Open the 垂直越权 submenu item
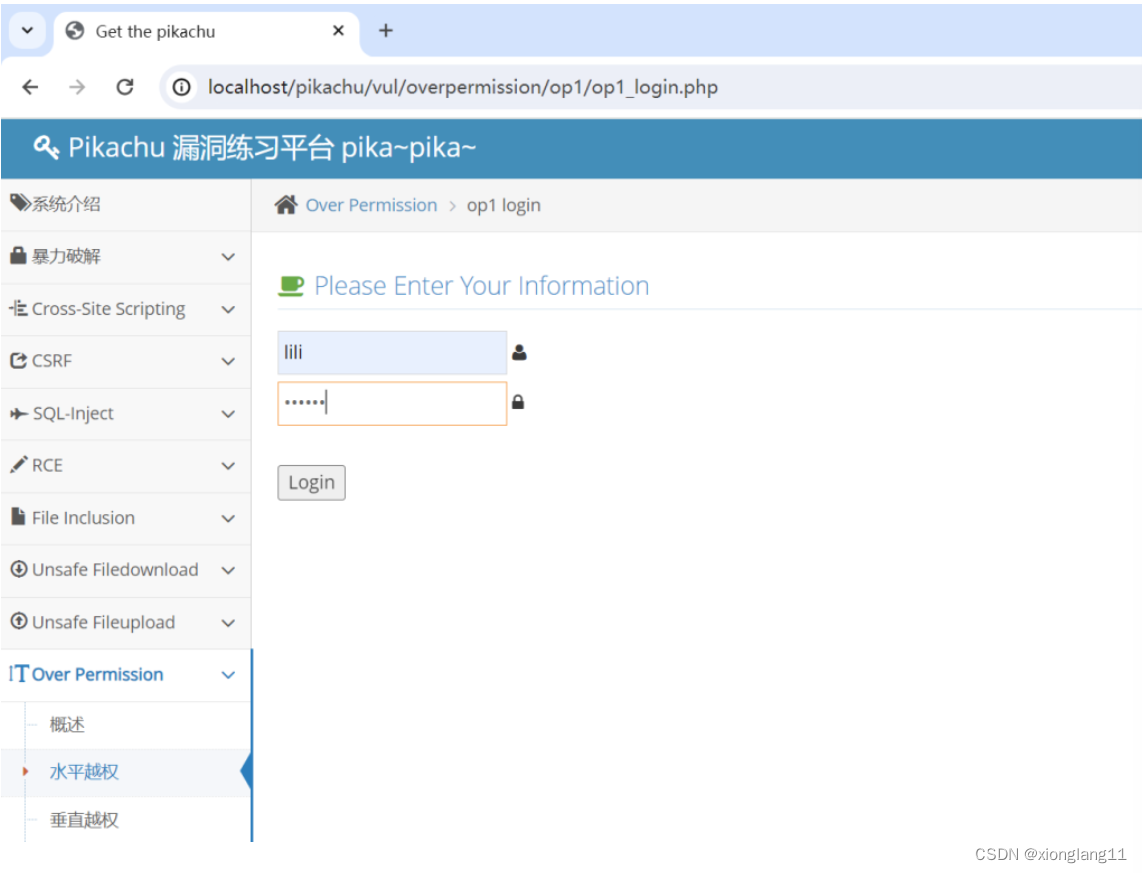This screenshot has height=873, width=1142. click(84, 820)
